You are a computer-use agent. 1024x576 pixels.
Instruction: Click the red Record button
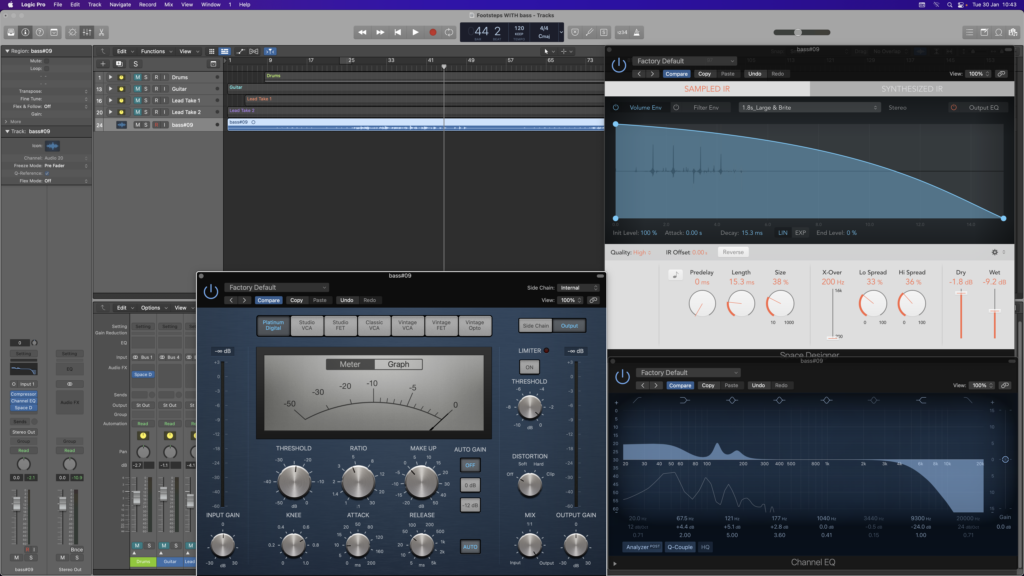(432, 32)
